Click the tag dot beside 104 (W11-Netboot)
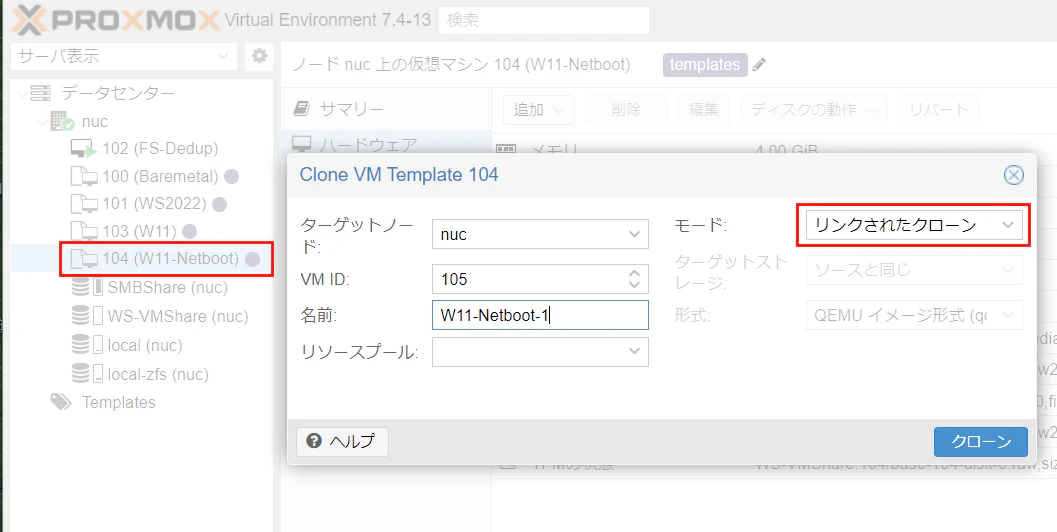Viewport: 1057px width, 532px height. pyautogui.click(x=252, y=259)
